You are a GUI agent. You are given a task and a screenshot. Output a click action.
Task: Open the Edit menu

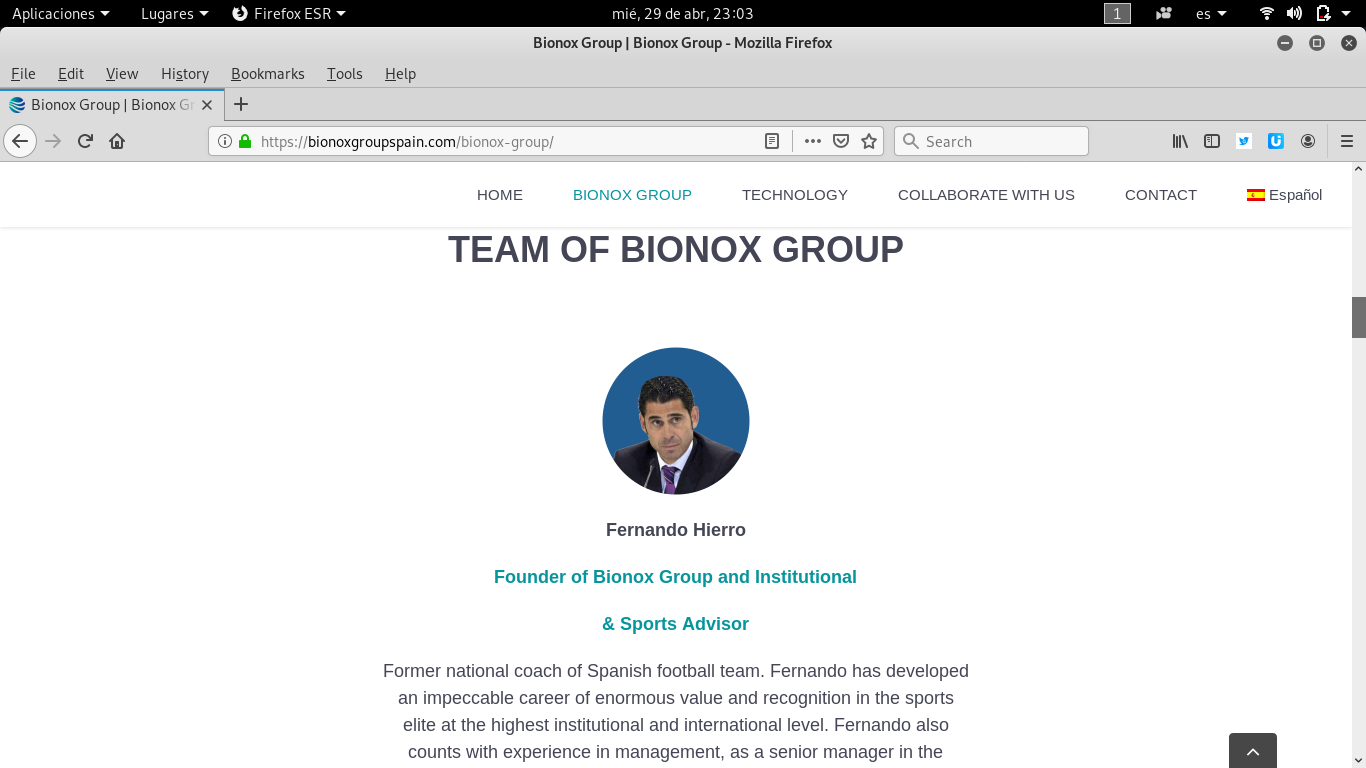(x=71, y=73)
